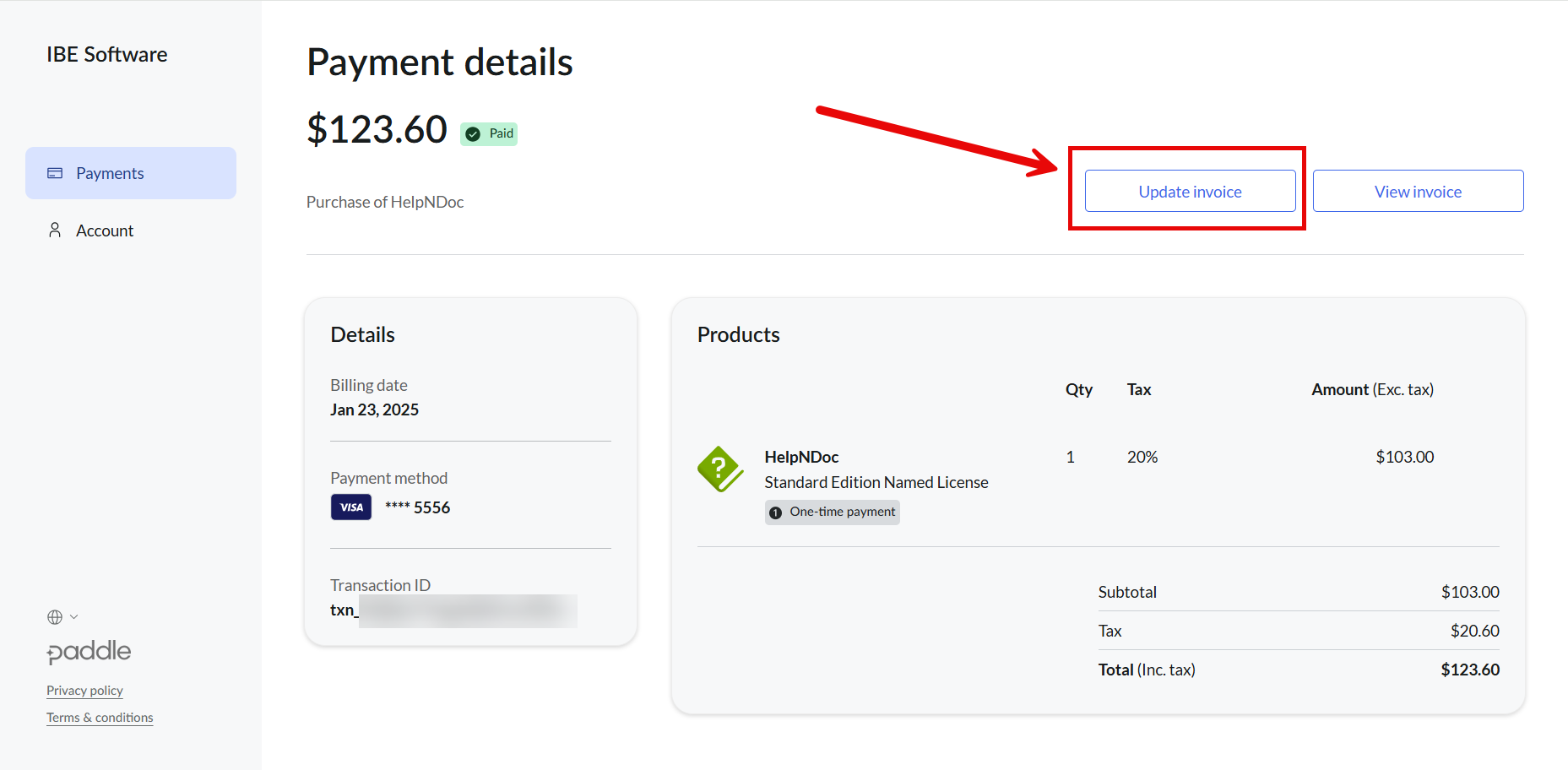
Task: Click the HelpNDoc product icon
Action: coord(719,469)
